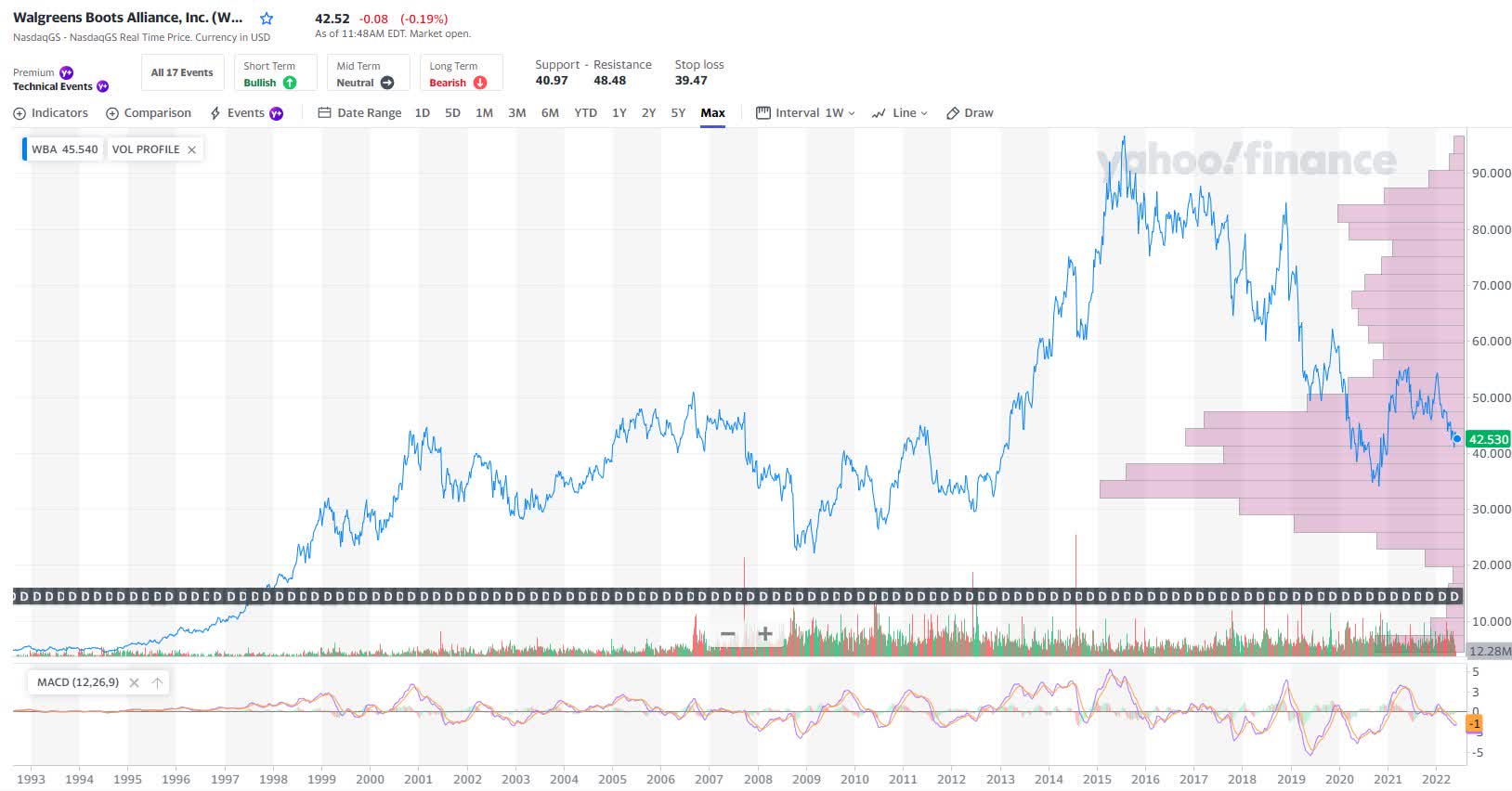Open Long Term Bearish outlook card

pyautogui.click(x=461, y=73)
